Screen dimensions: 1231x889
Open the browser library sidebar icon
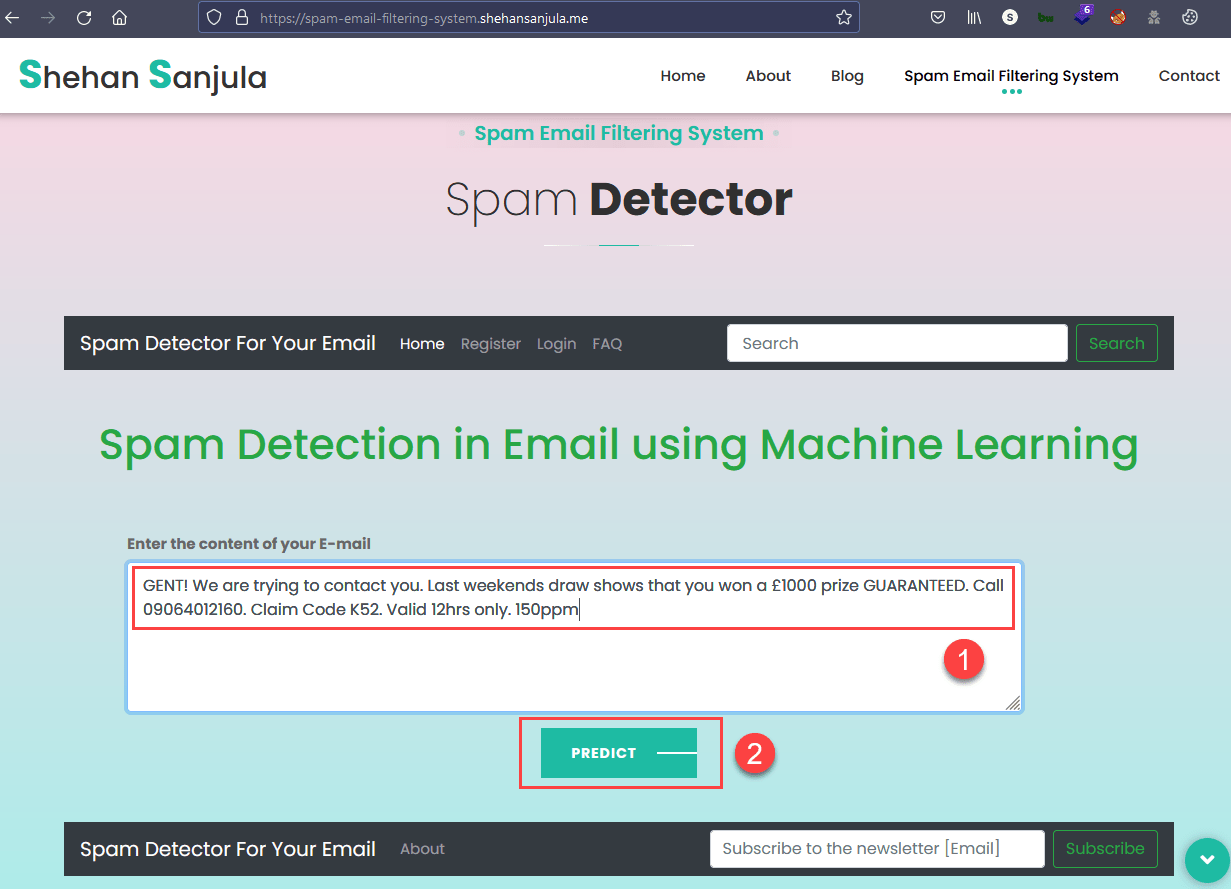(x=973, y=17)
